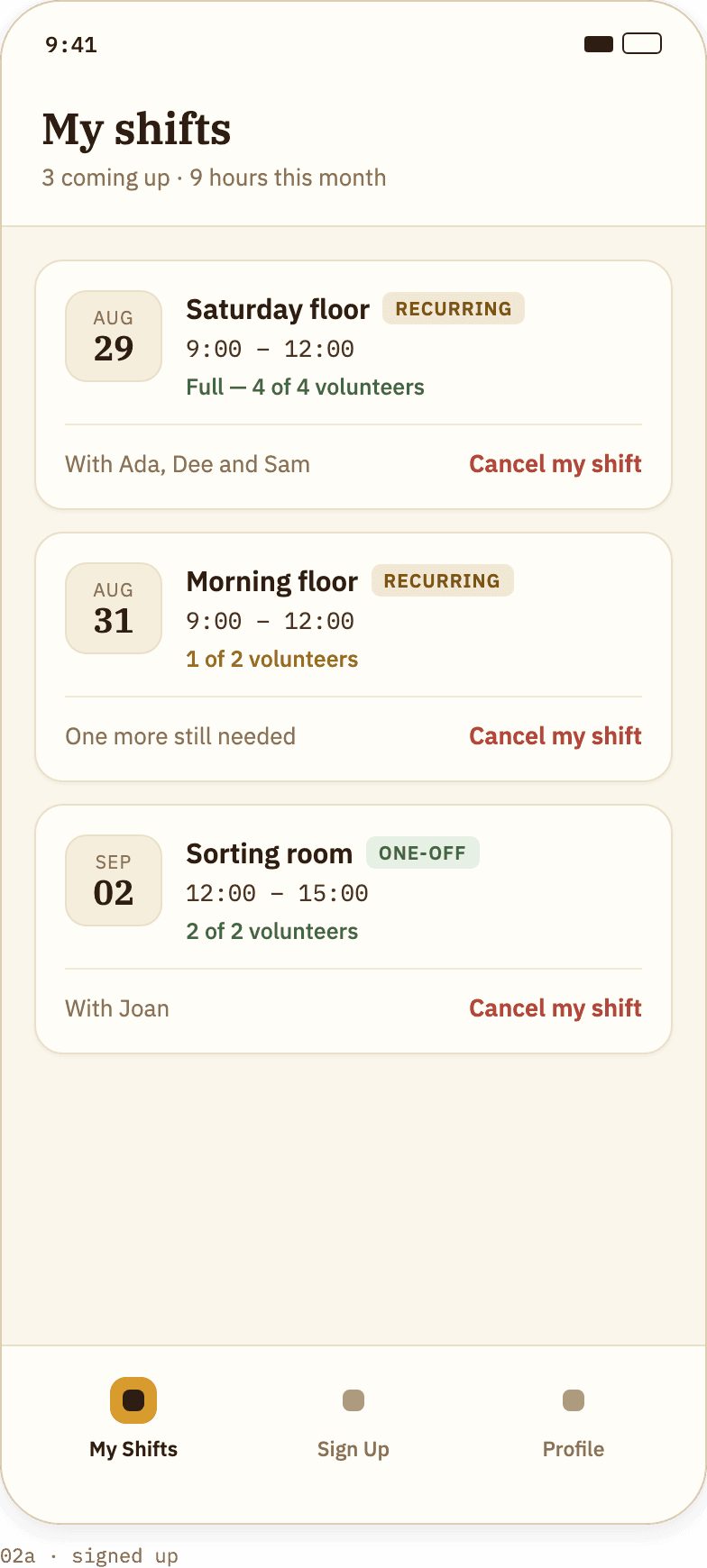The image size is (707, 1568).
Task: Tap the Profile tab icon
Action: (574, 1400)
